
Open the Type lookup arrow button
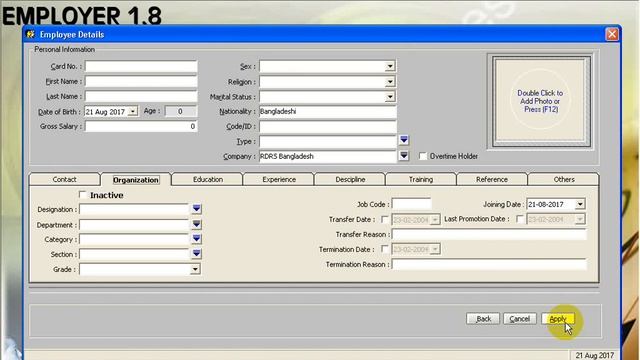404,140
